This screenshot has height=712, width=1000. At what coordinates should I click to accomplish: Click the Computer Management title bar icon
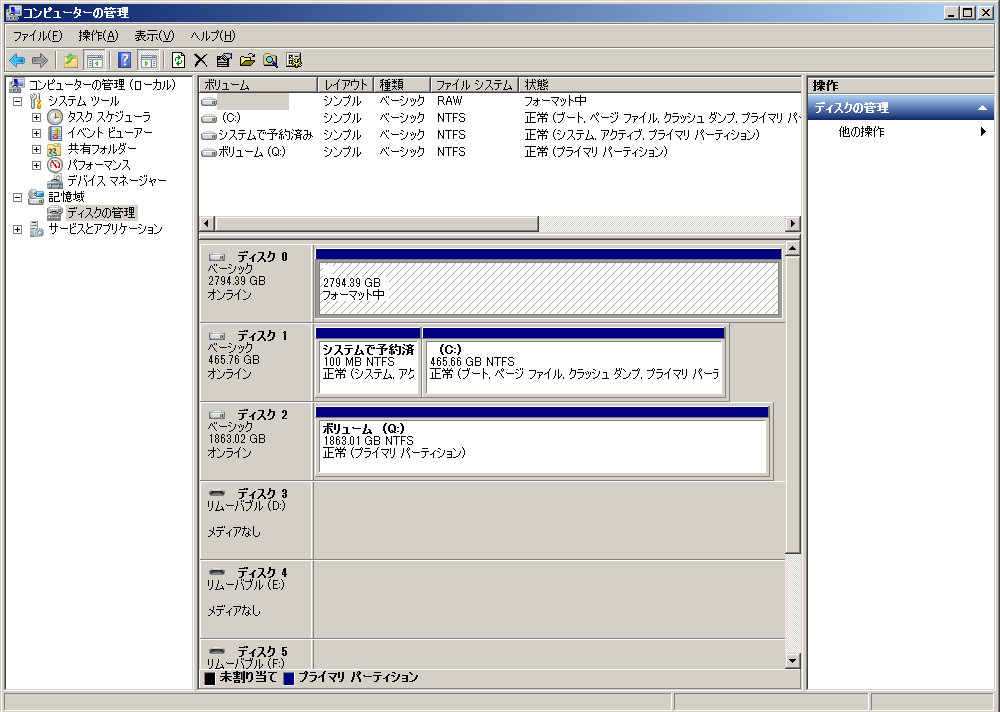13,12
